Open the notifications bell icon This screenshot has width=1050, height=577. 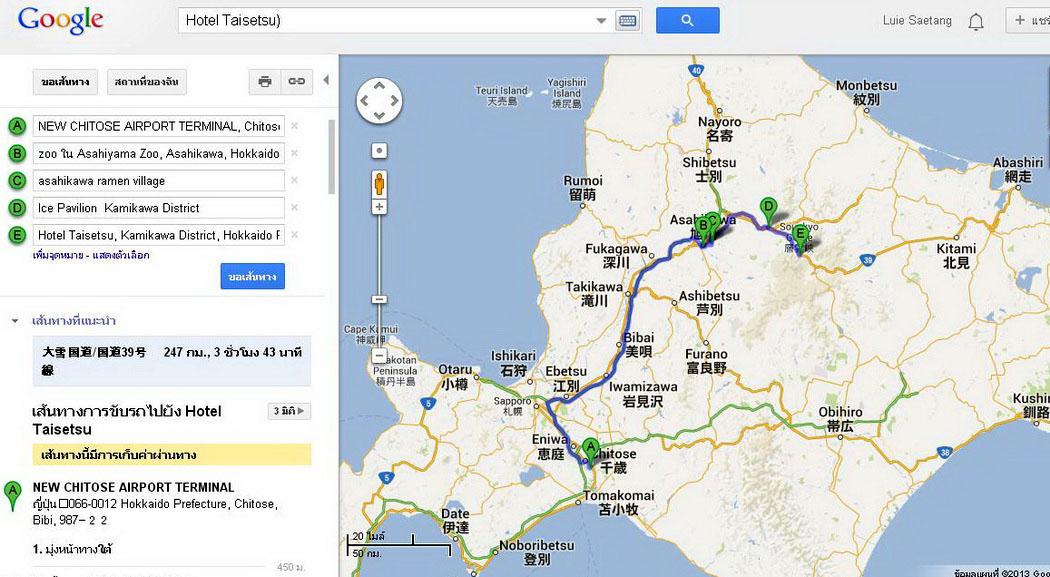click(976, 22)
